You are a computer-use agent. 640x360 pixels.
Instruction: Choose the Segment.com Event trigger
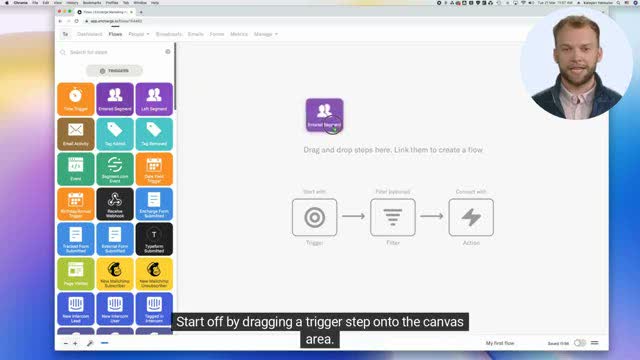pos(115,169)
